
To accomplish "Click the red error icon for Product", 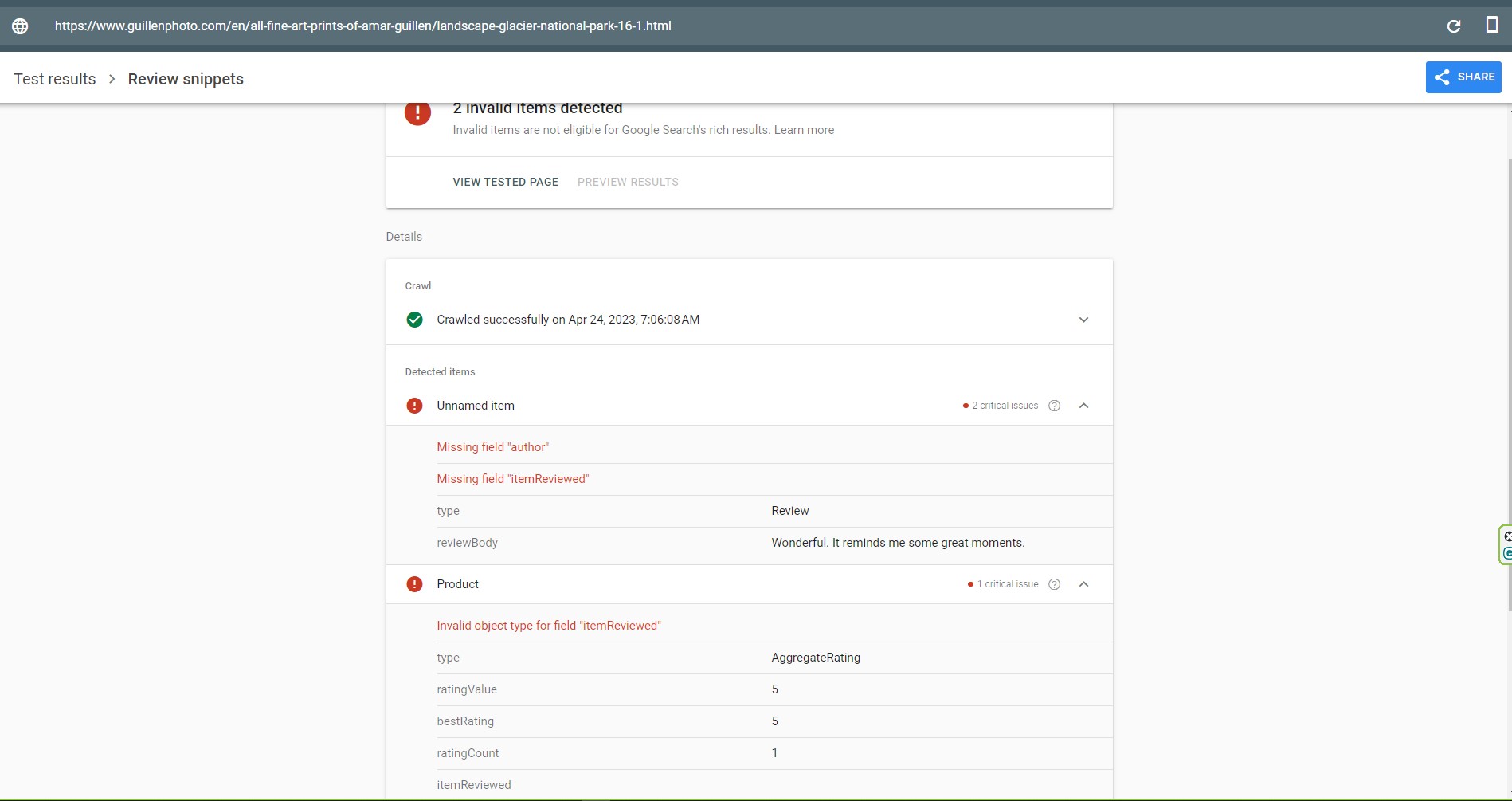I will pos(414,584).
